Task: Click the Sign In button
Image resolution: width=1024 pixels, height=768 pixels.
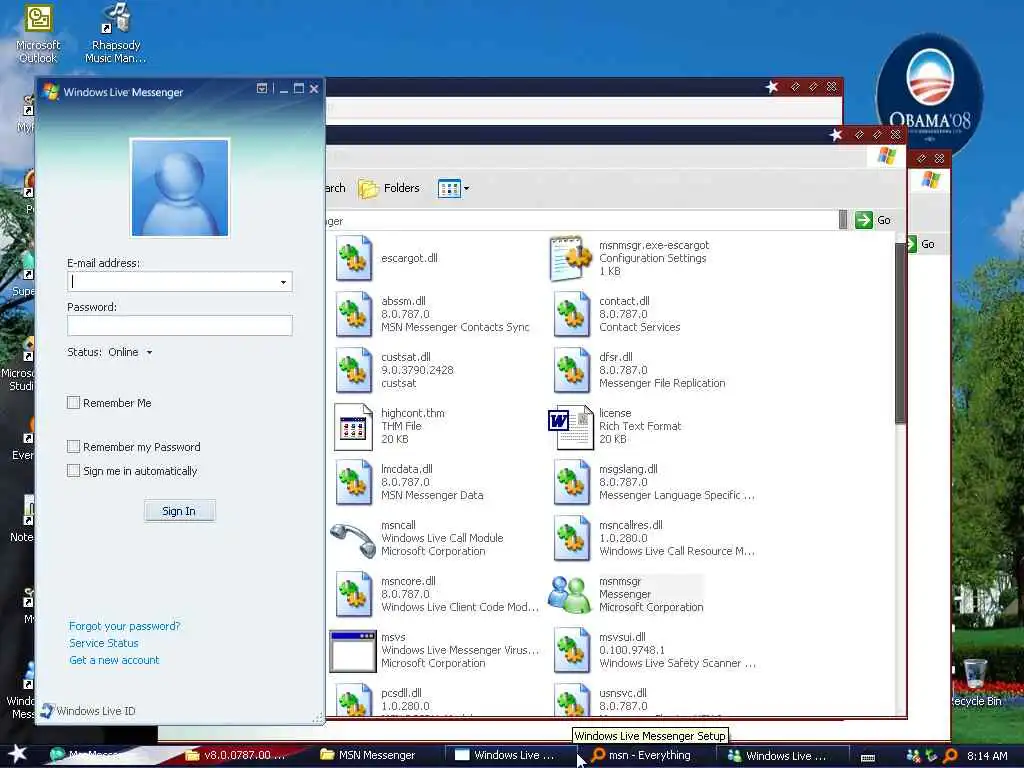Action: pyautogui.click(x=179, y=511)
